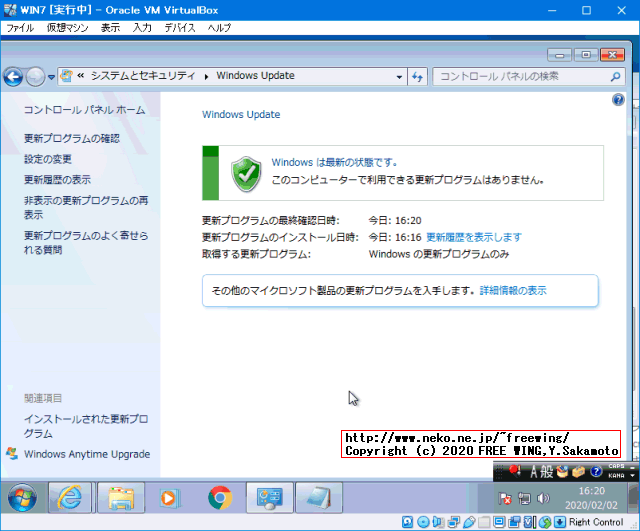Click 詳細情報の表示 link
Image resolution: width=640 pixels, height=531 pixels.
click(513, 291)
